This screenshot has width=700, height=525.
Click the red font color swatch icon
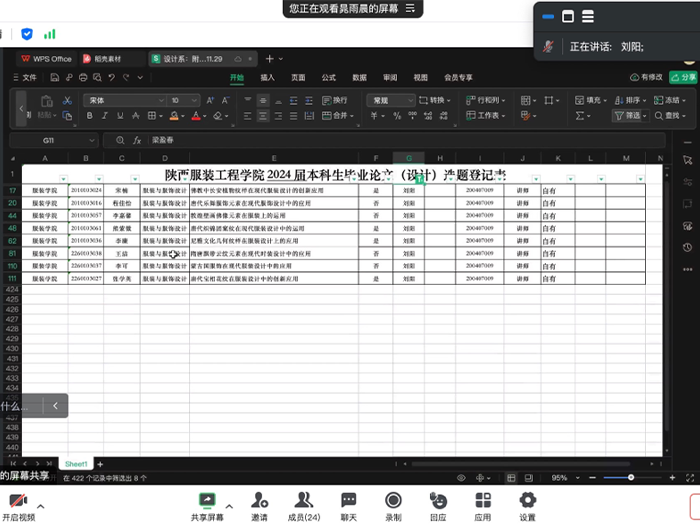click(x=196, y=116)
